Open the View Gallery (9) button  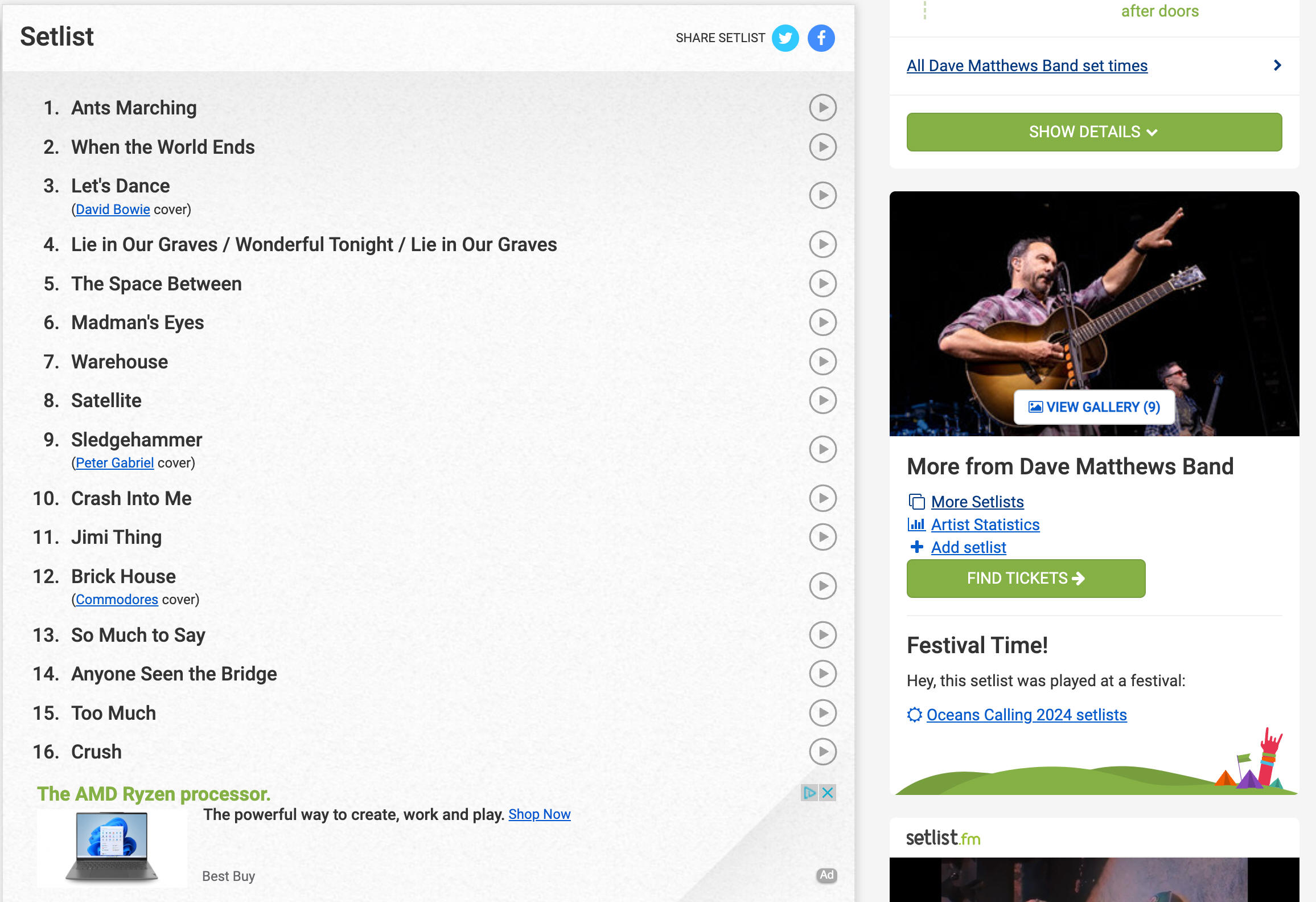click(x=1094, y=407)
